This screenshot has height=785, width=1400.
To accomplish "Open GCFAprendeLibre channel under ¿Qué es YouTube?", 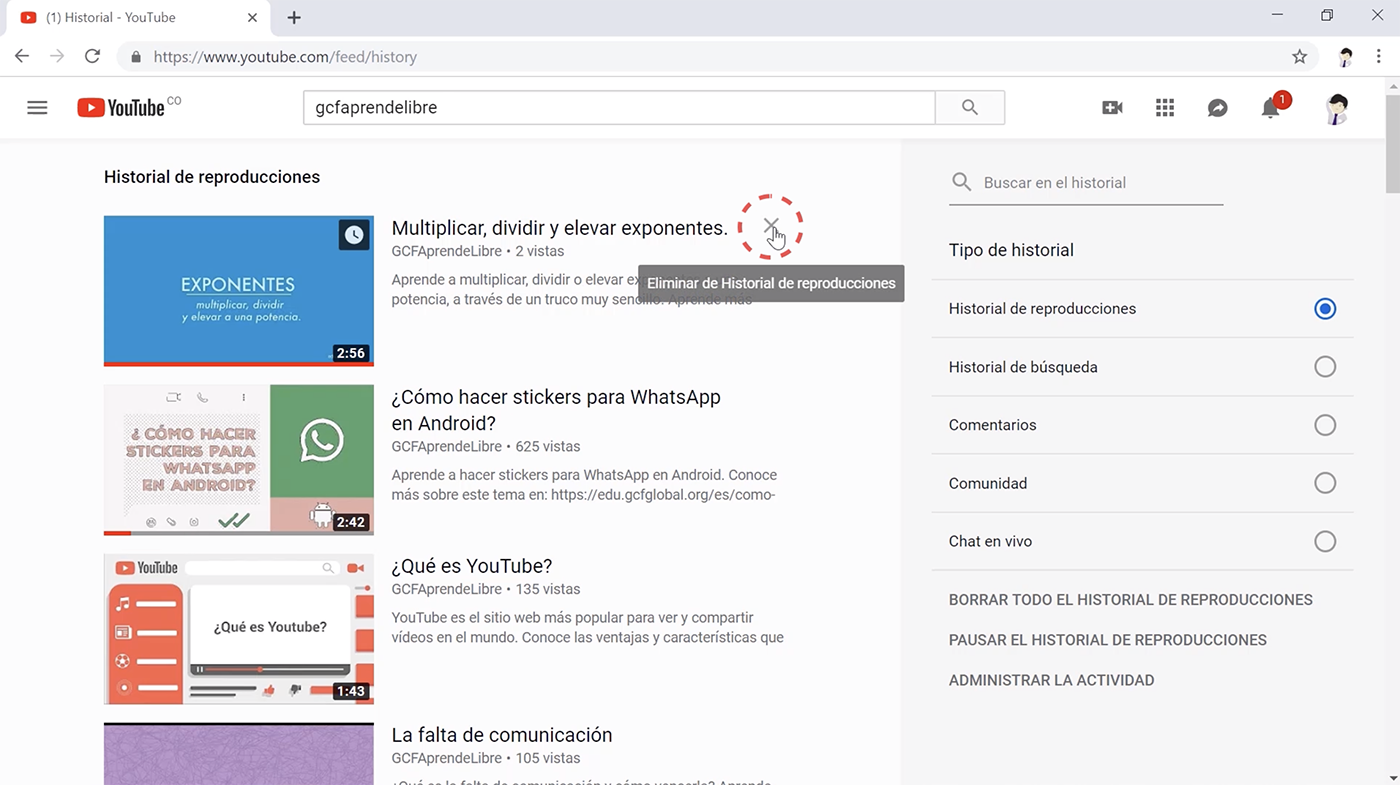I will coord(447,589).
